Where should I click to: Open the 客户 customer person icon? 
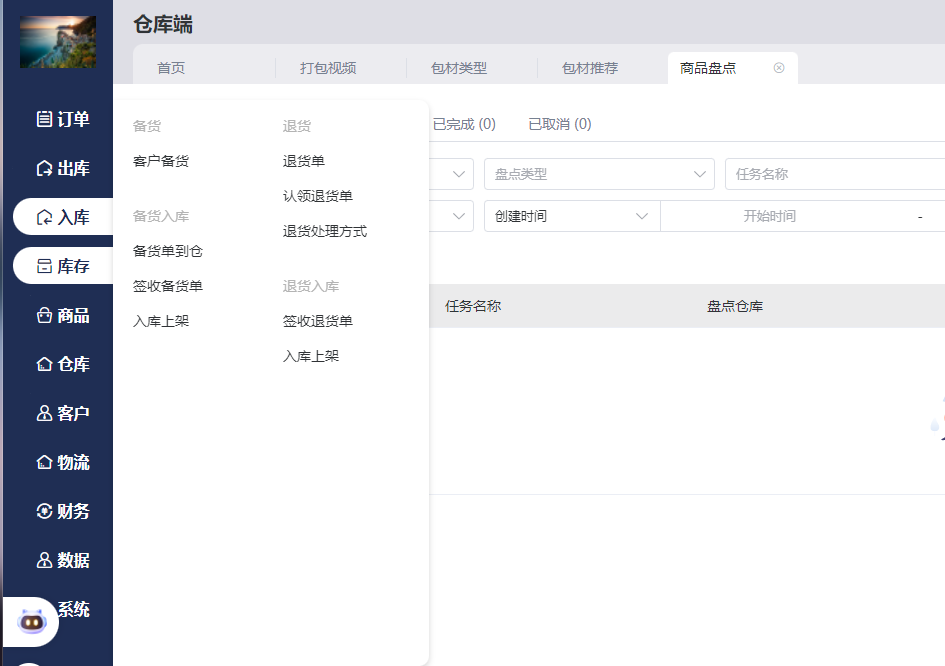[44, 413]
